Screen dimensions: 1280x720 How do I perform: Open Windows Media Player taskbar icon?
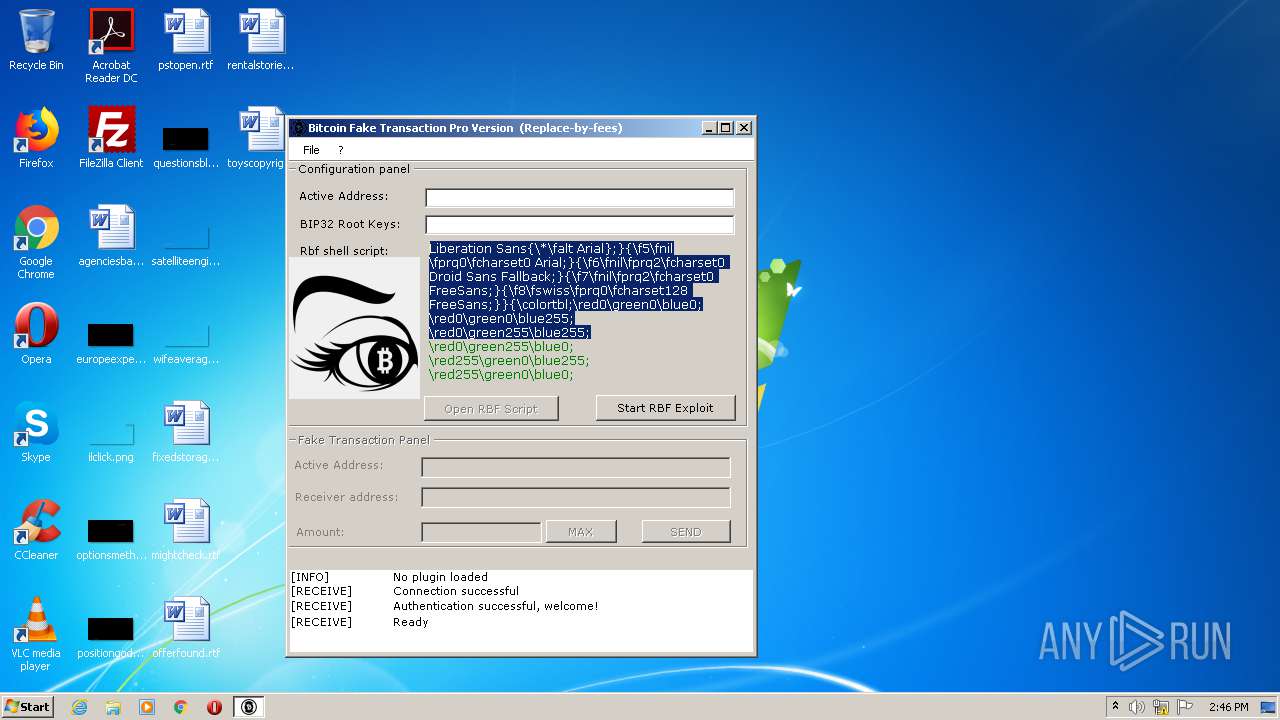click(147, 707)
